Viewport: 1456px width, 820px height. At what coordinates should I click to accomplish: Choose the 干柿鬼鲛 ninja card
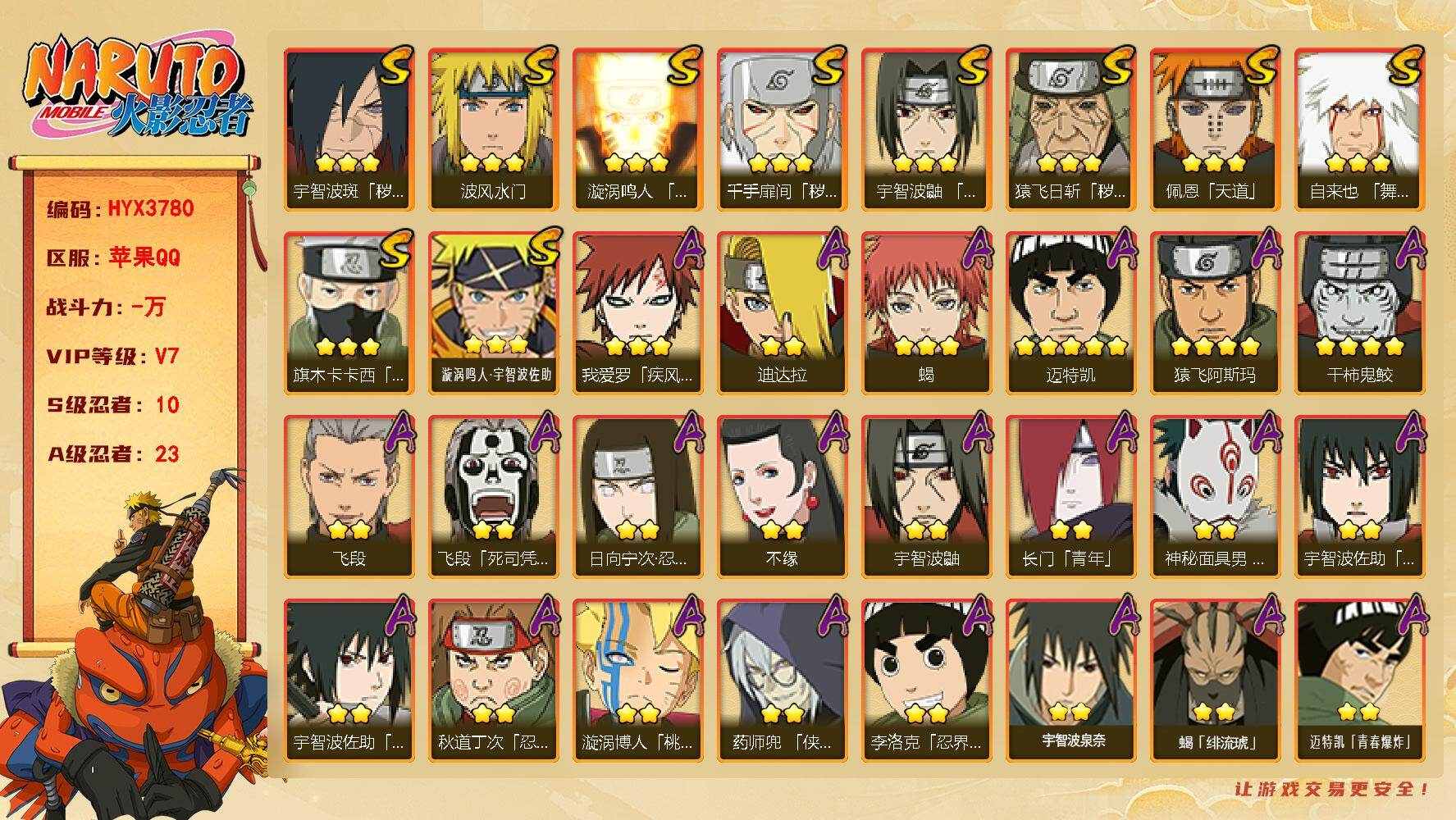[x=1359, y=313]
